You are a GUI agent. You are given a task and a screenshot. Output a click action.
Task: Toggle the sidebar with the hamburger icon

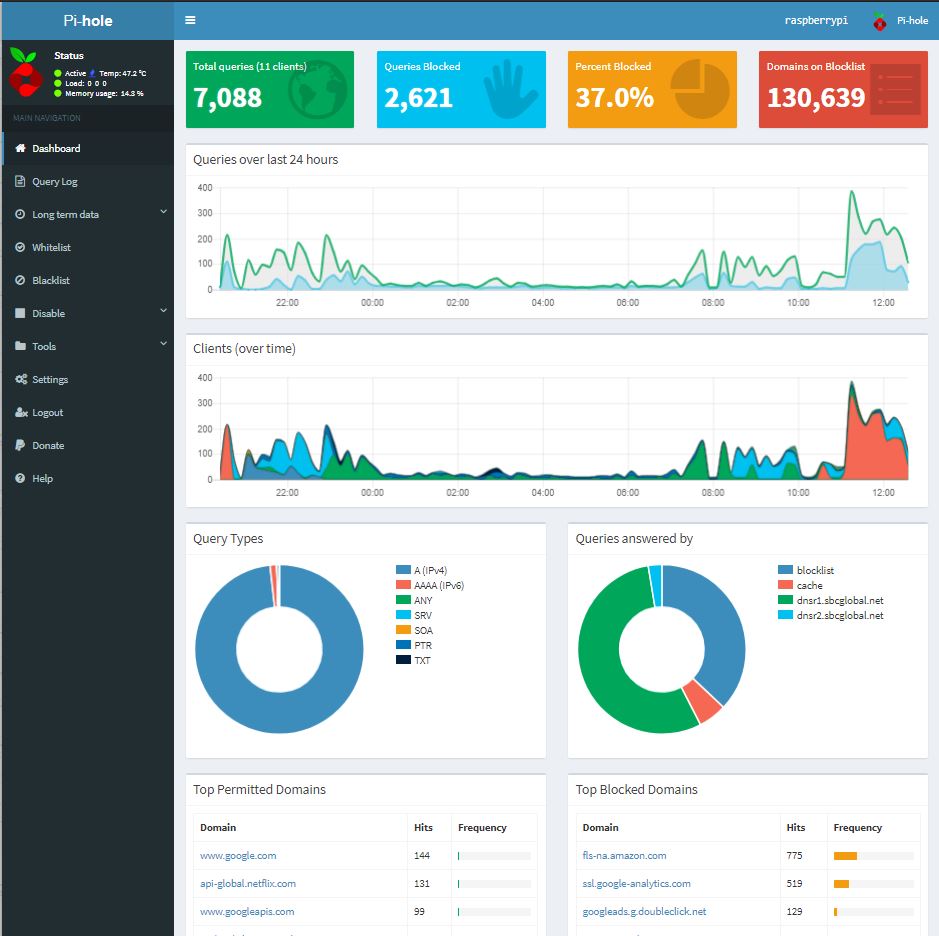189,19
